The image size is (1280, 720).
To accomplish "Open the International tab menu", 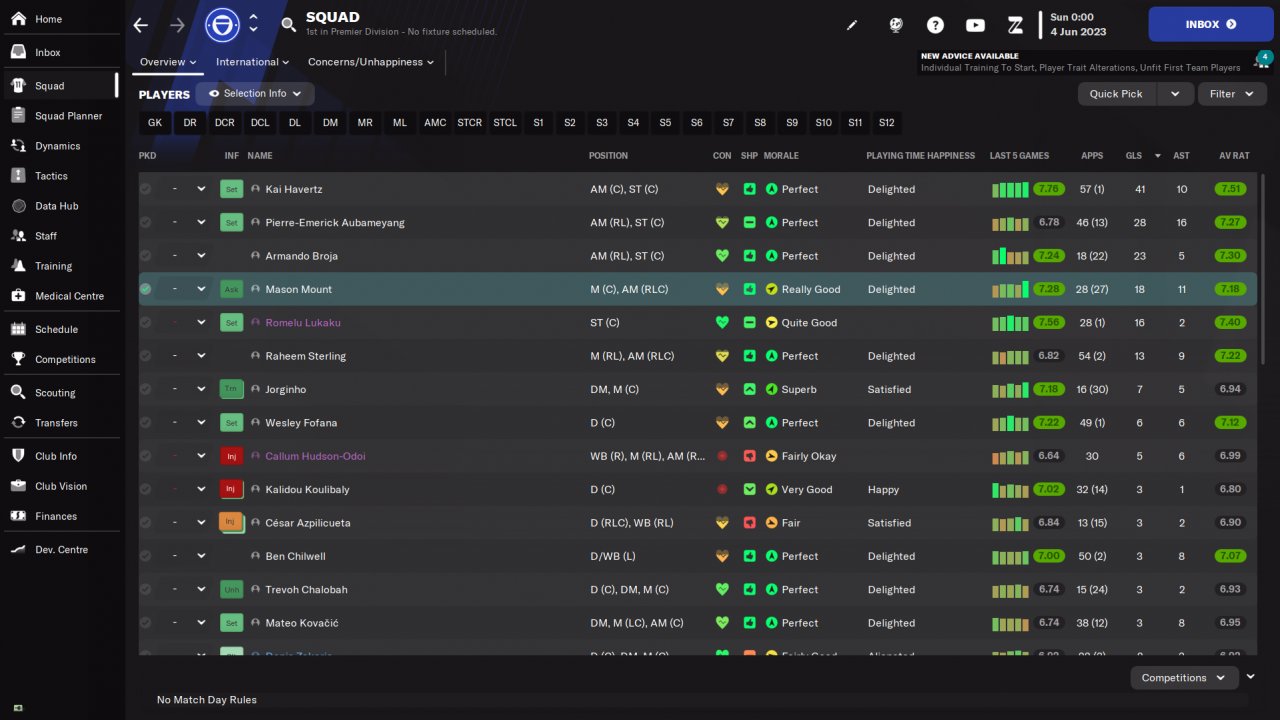I will coord(253,62).
